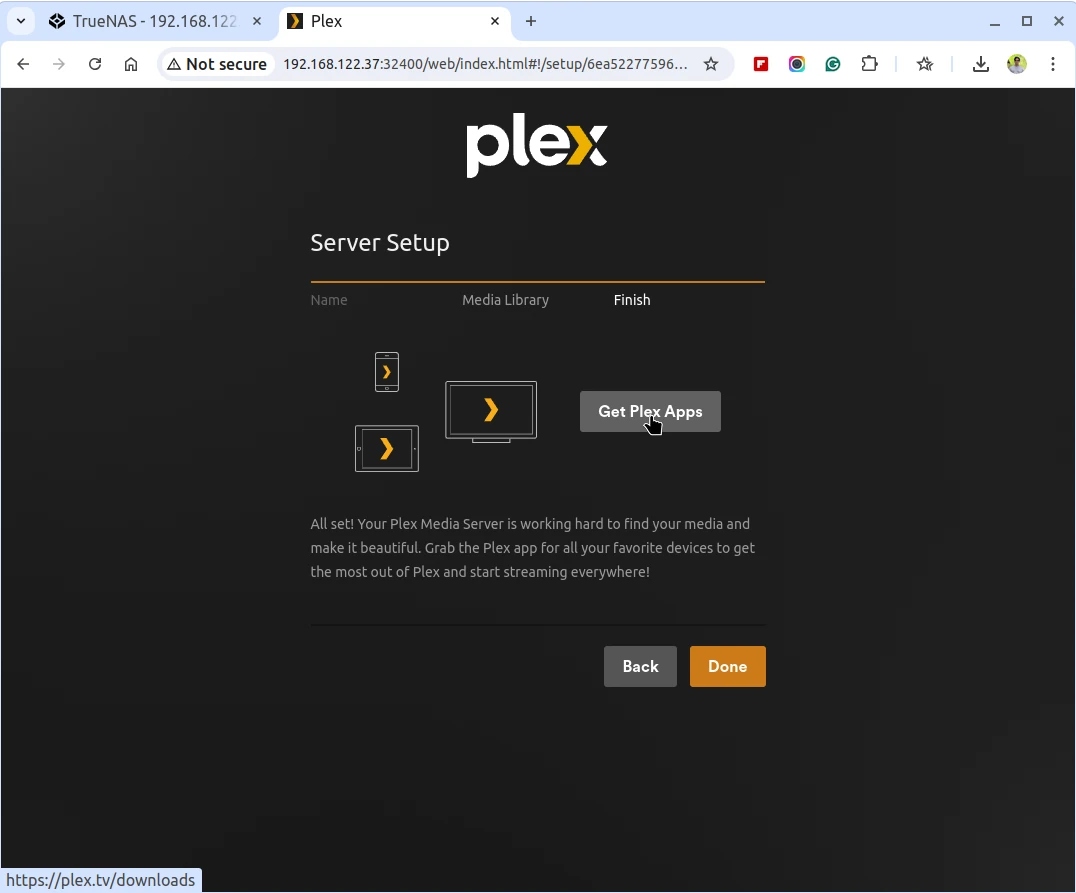
Task: Open the bookmarks star list
Action: (925, 64)
